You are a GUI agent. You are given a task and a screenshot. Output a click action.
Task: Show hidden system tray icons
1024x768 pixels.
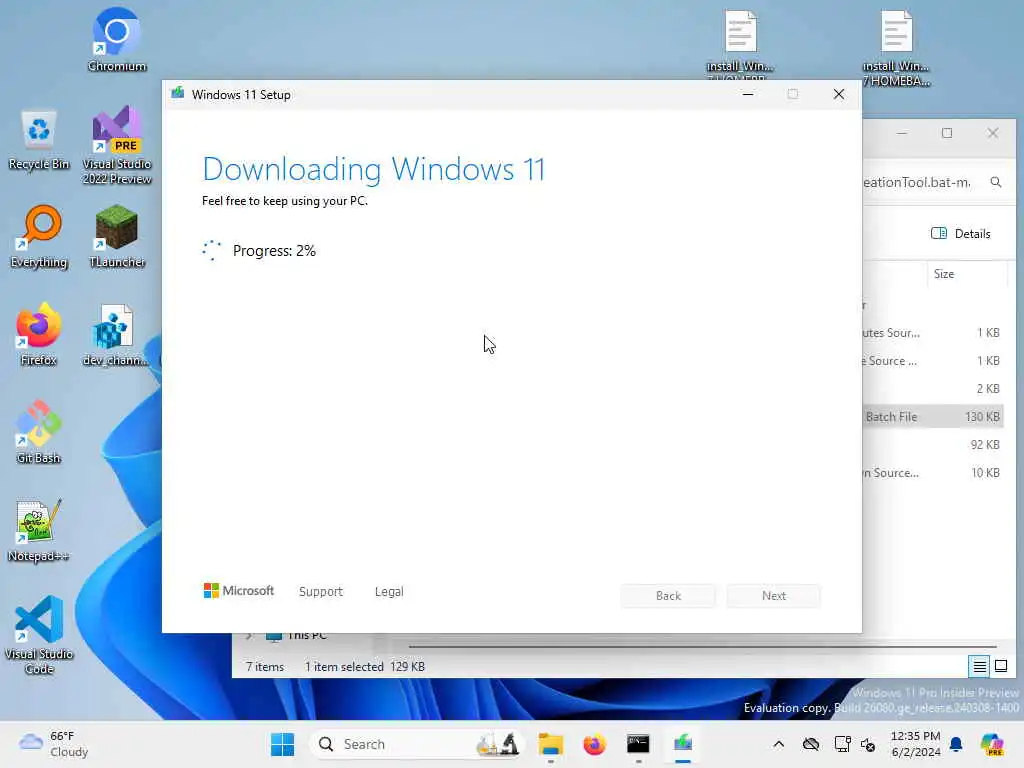tap(778, 744)
